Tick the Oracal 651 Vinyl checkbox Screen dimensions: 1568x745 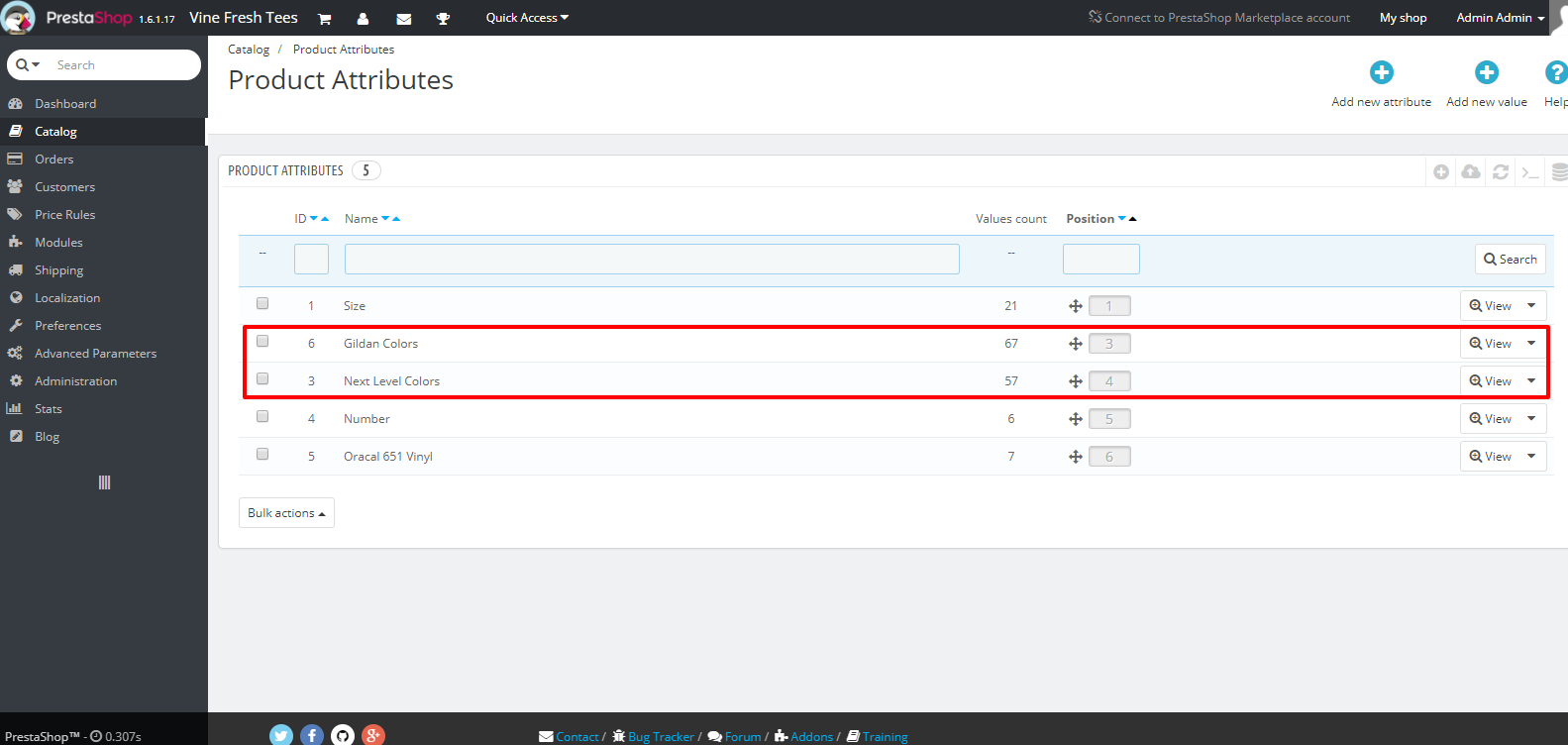point(262,454)
